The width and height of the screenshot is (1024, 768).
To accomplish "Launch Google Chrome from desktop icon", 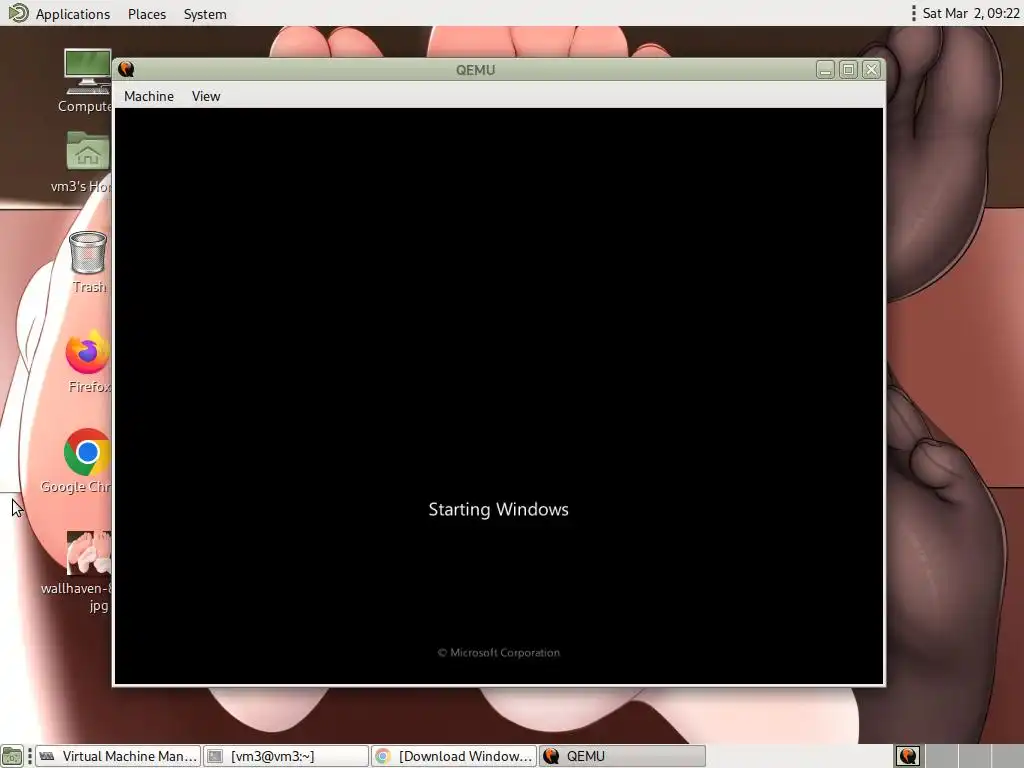I will (x=88, y=452).
